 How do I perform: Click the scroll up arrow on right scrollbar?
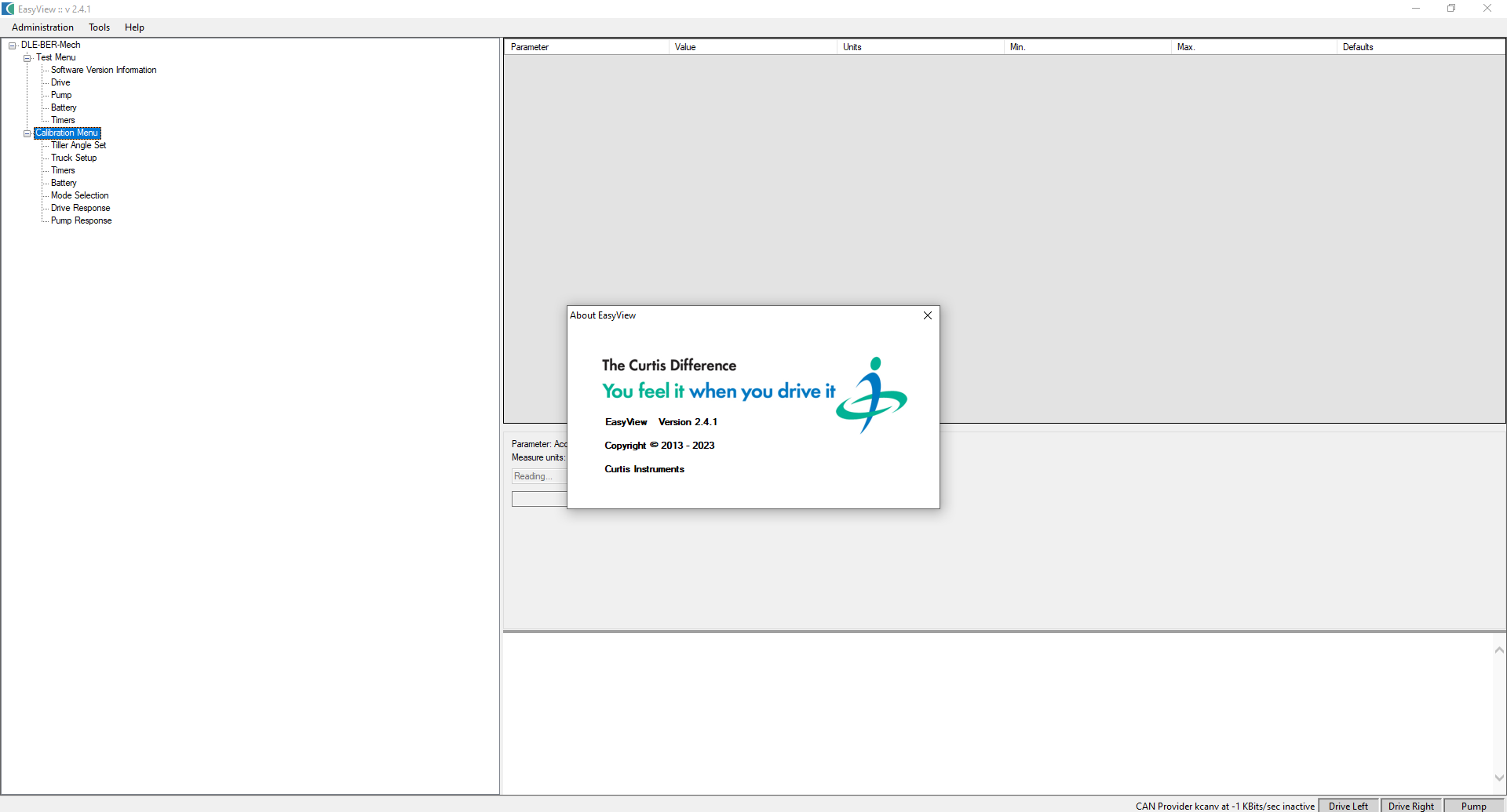coord(1498,650)
